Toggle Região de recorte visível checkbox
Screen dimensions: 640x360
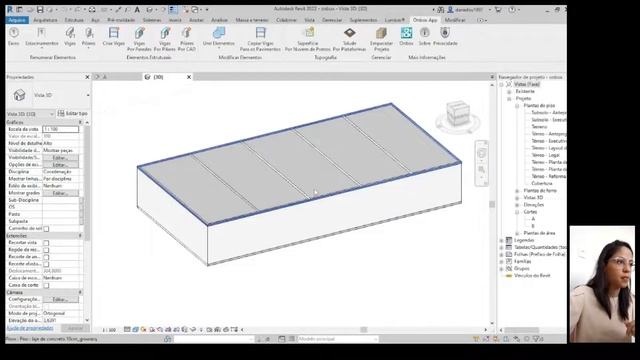(46, 250)
